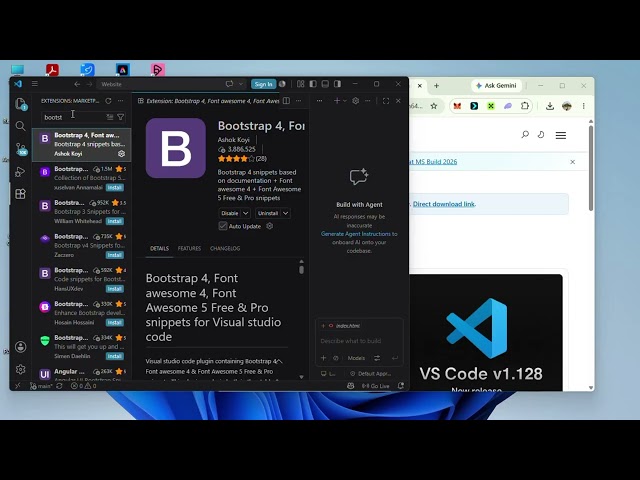Open Run and Debug view

(x=20, y=171)
